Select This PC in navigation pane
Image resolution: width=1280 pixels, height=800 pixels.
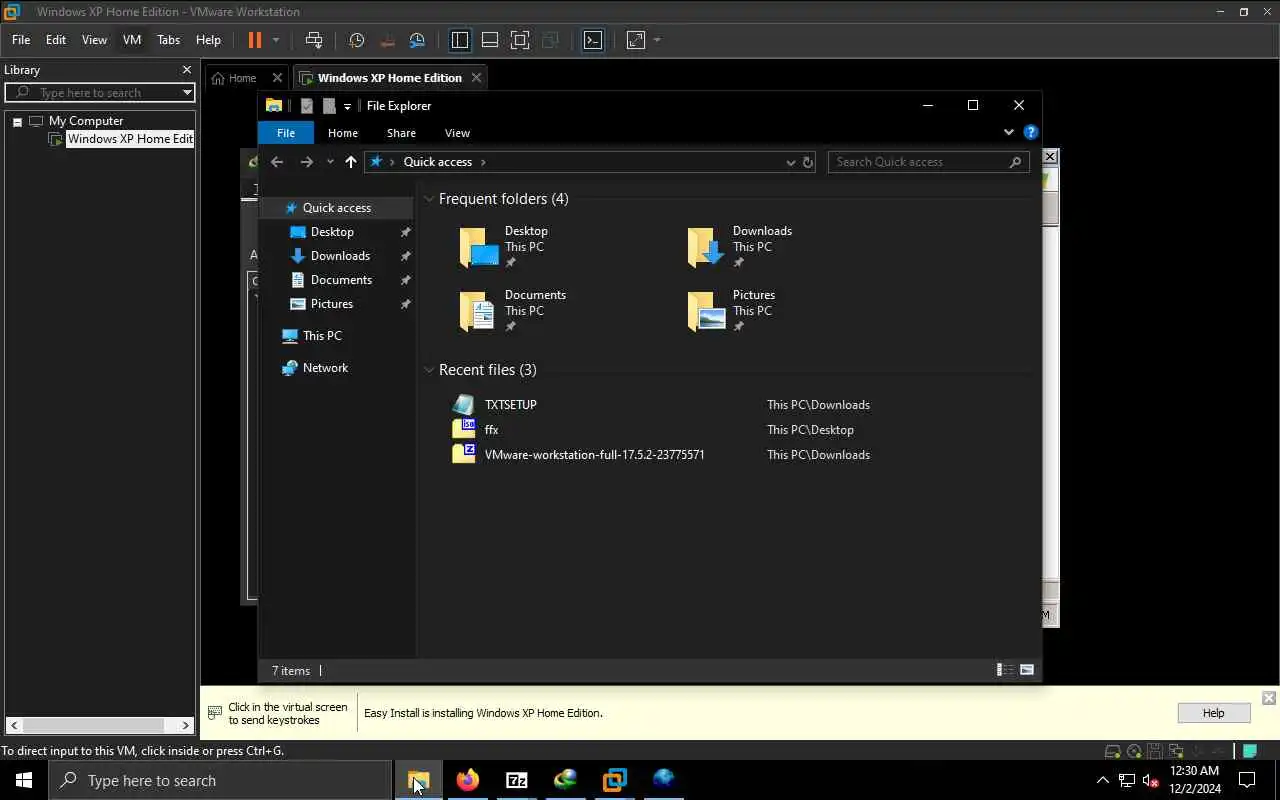322,336
